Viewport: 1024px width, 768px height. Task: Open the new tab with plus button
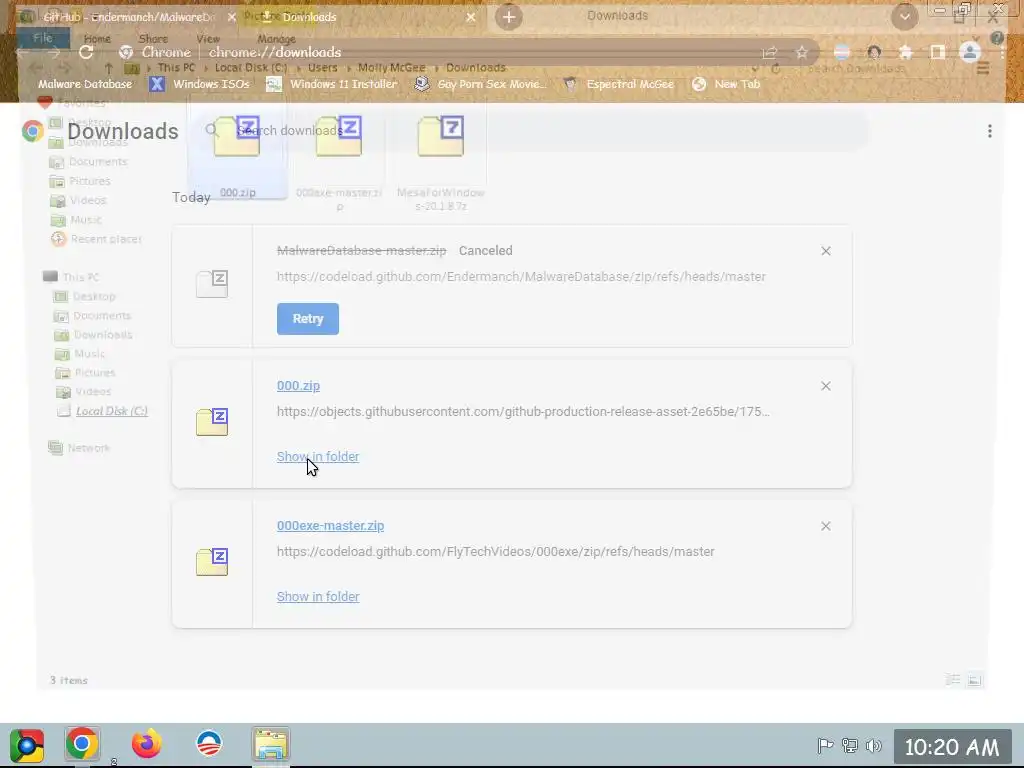coord(509,17)
